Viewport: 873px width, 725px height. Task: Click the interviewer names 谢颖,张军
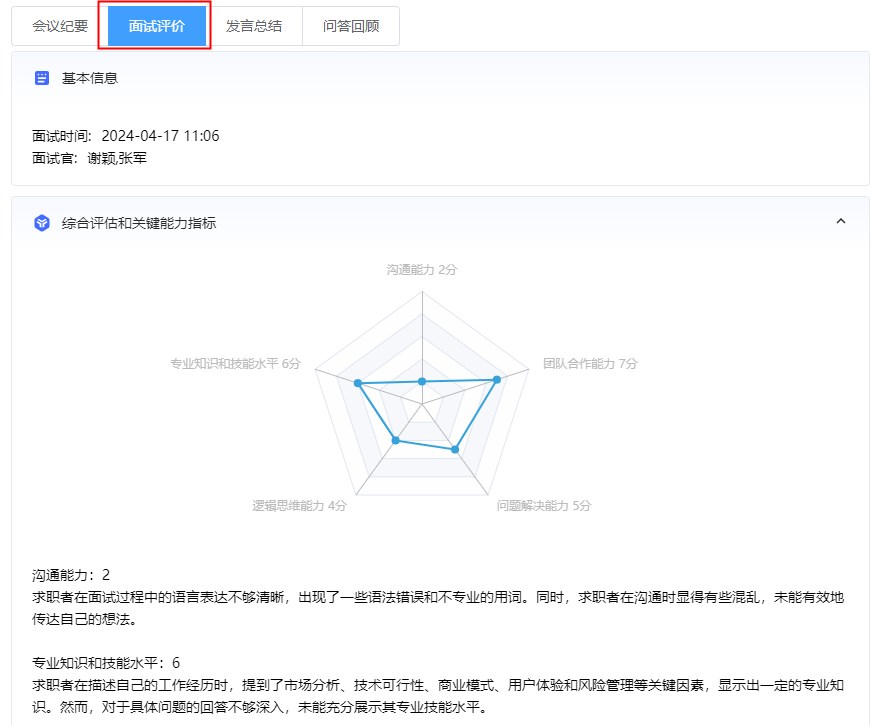[x=117, y=158]
